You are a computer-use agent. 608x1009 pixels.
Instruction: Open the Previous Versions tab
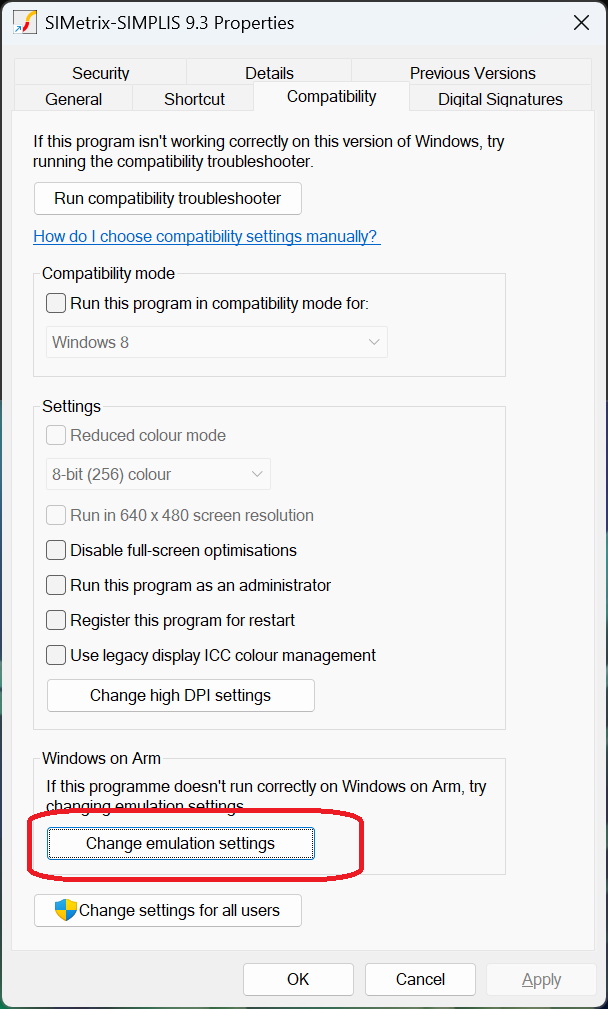click(x=472, y=73)
